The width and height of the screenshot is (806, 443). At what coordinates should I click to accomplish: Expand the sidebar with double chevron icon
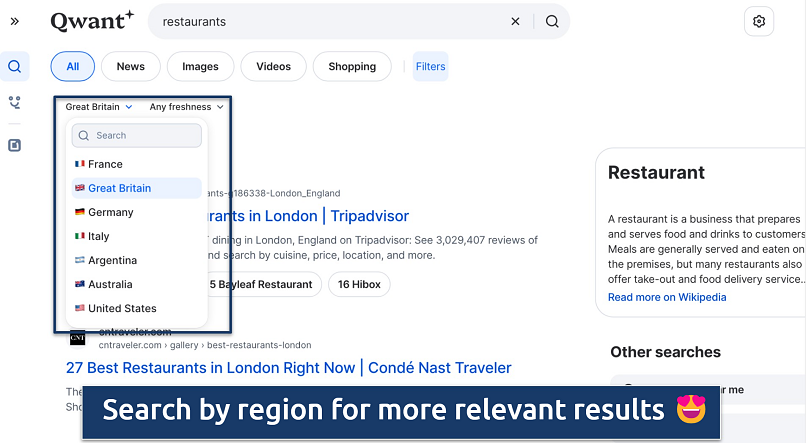tap(15, 21)
